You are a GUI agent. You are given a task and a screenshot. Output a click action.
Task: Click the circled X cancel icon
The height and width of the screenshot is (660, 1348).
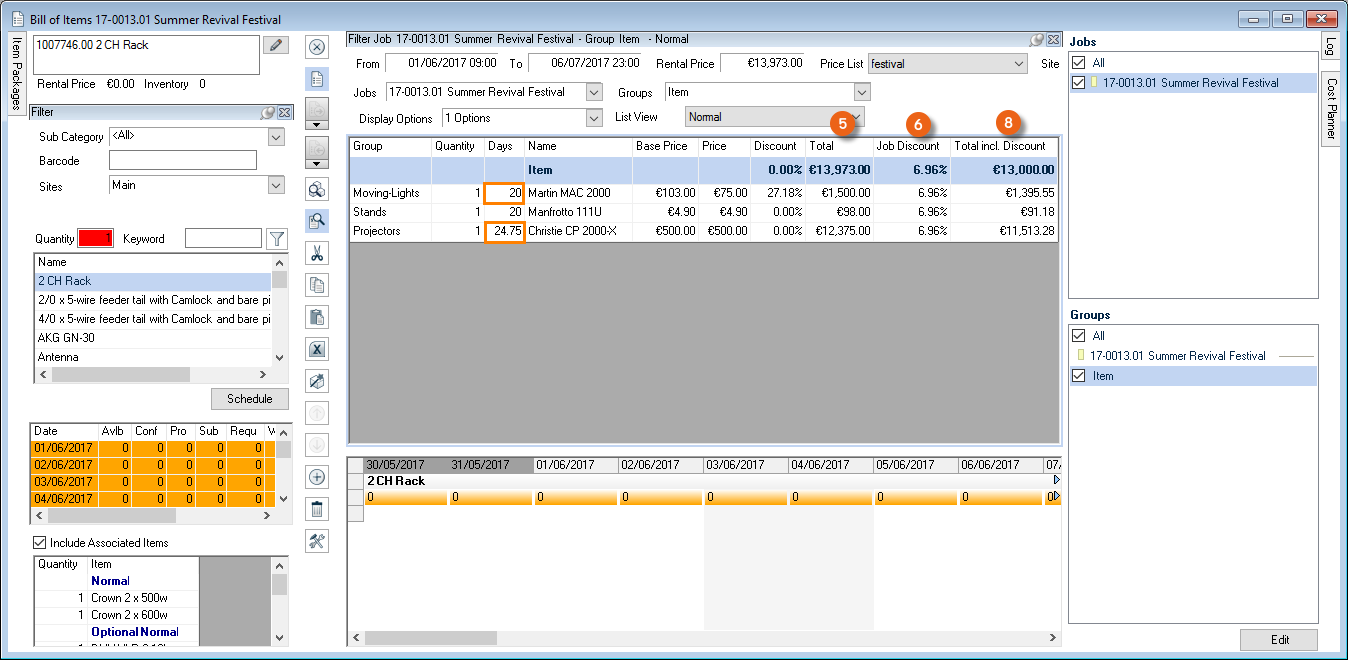(x=317, y=46)
